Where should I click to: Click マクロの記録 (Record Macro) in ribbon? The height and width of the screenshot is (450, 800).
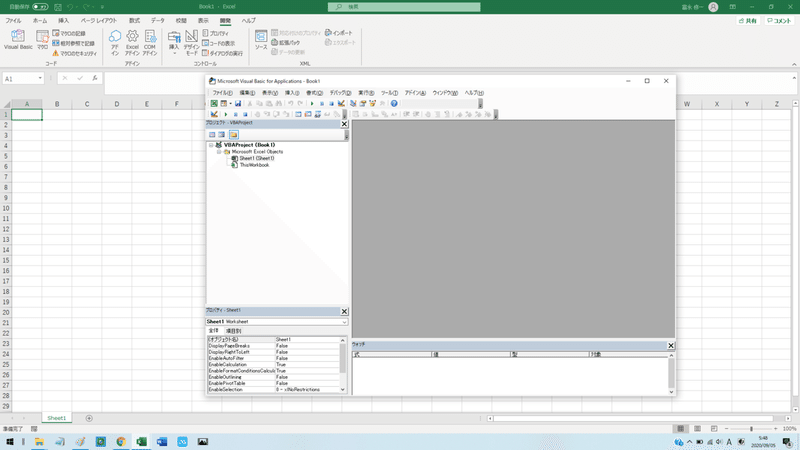pyautogui.click(x=69, y=33)
